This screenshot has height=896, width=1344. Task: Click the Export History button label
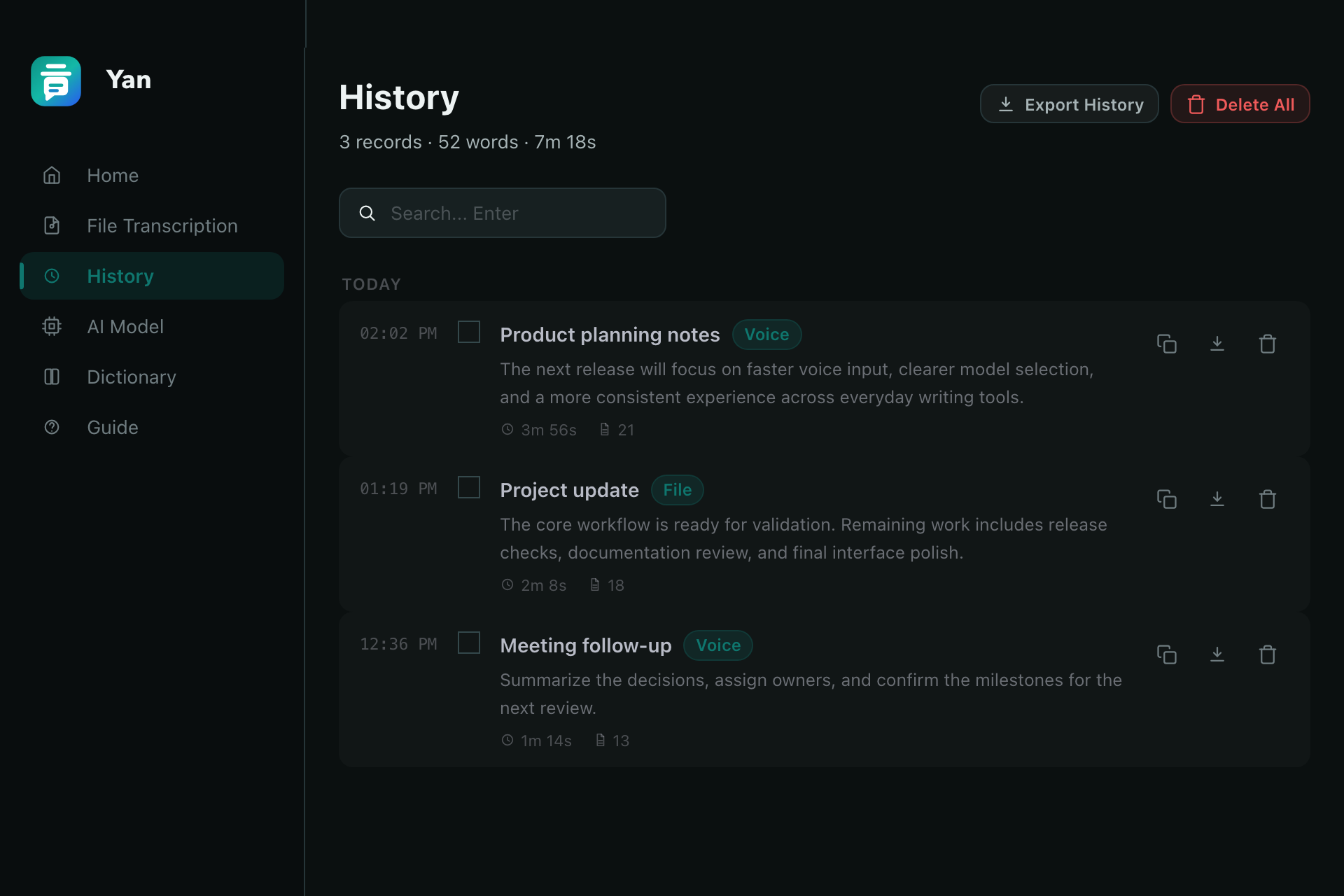pos(1084,105)
